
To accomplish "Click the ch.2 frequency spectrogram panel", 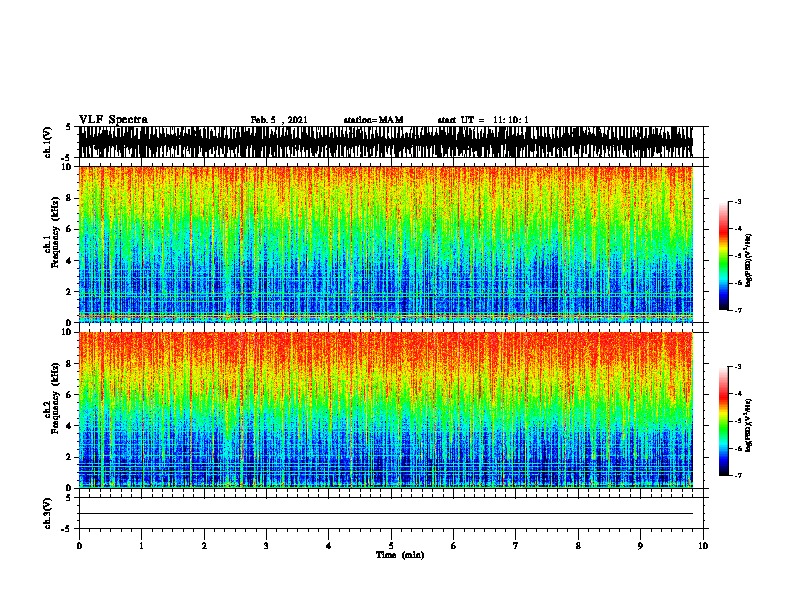I will pyautogui.click(x=386, y=410).
